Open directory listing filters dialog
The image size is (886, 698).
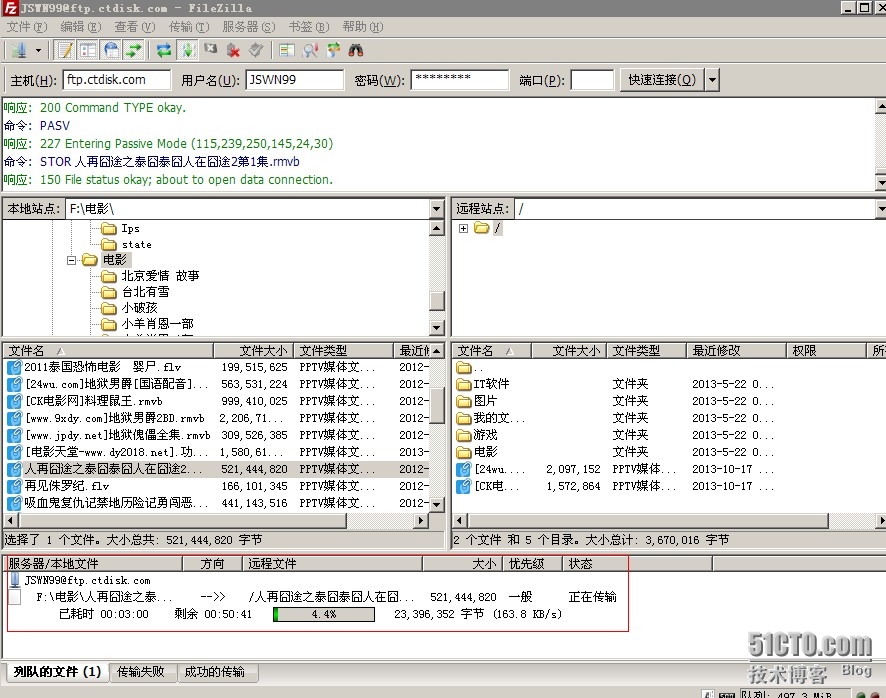[x=287, y=50]
